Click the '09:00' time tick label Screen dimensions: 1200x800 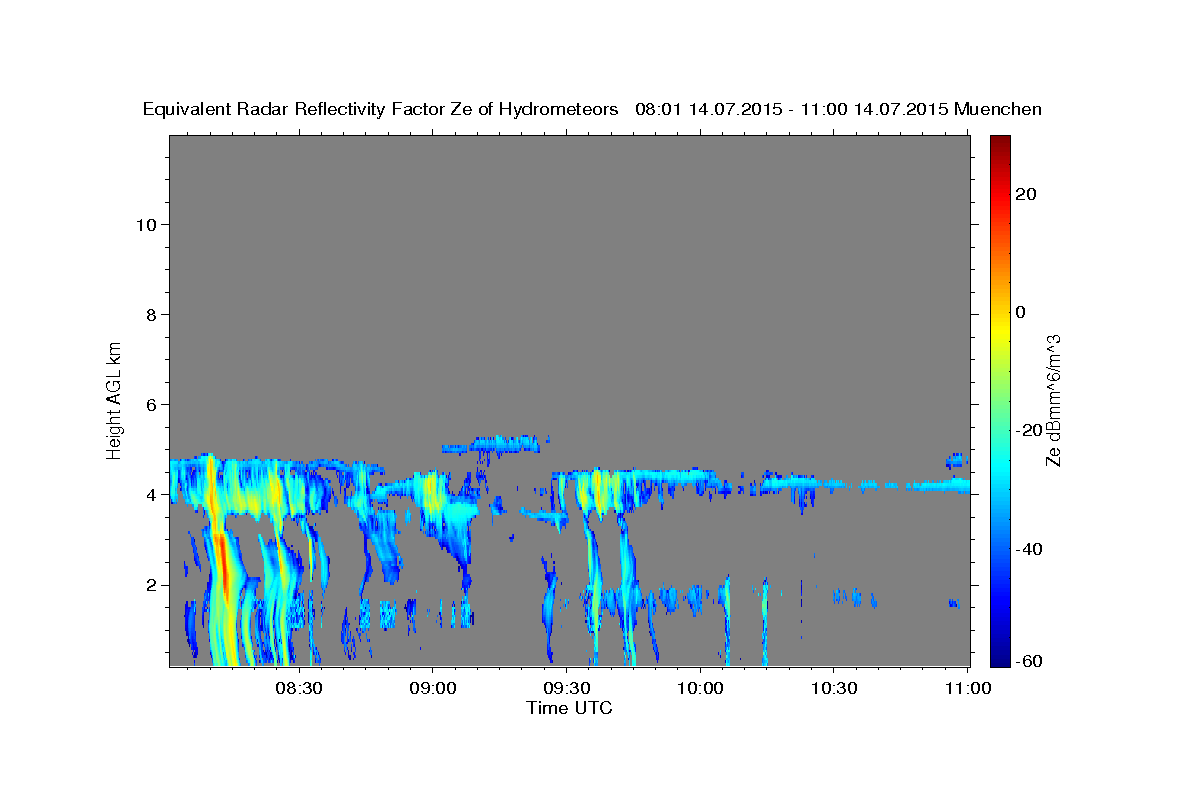tap(432, 688)
